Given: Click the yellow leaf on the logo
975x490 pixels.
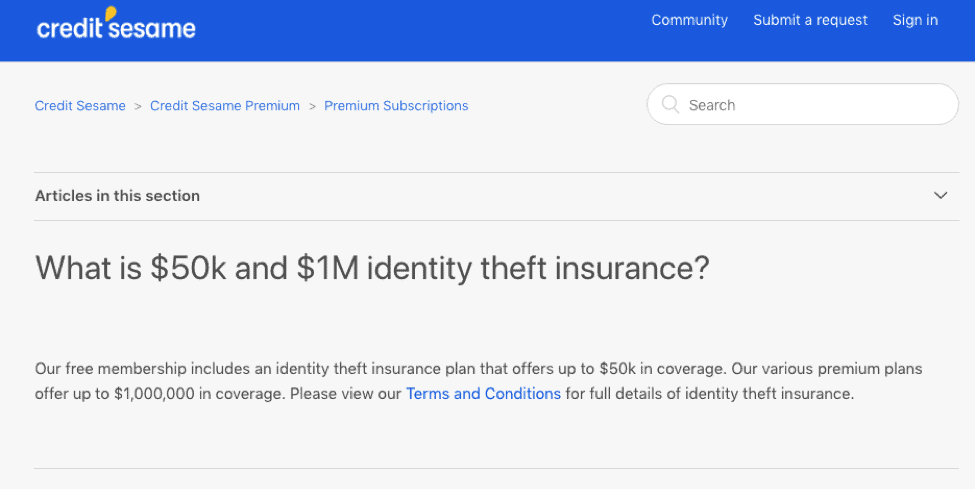Looking at the screenshot, I should click(111, 13).
